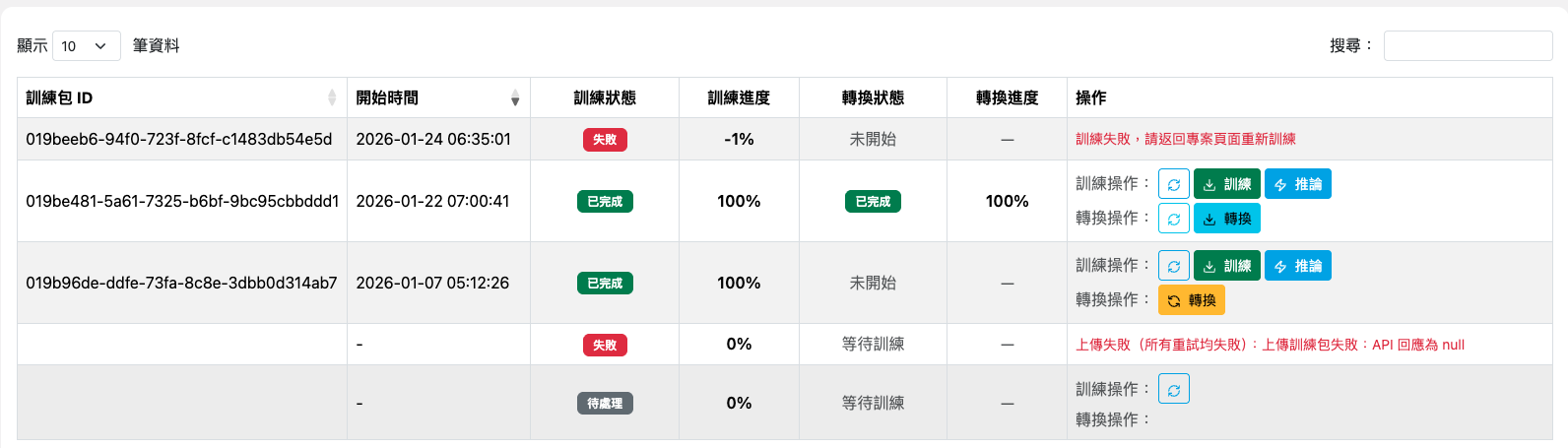Click the 搜尋 search input field
1568x448 pixels.
(x=1469, y=45)
